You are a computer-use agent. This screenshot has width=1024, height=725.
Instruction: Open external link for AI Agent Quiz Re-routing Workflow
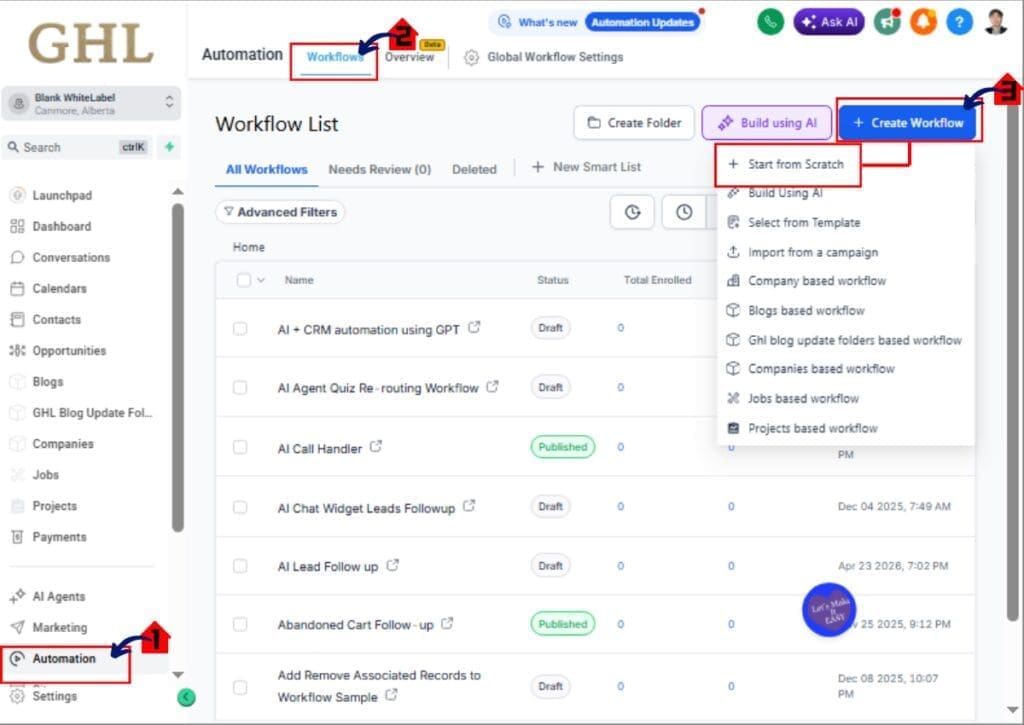point(492,387)
